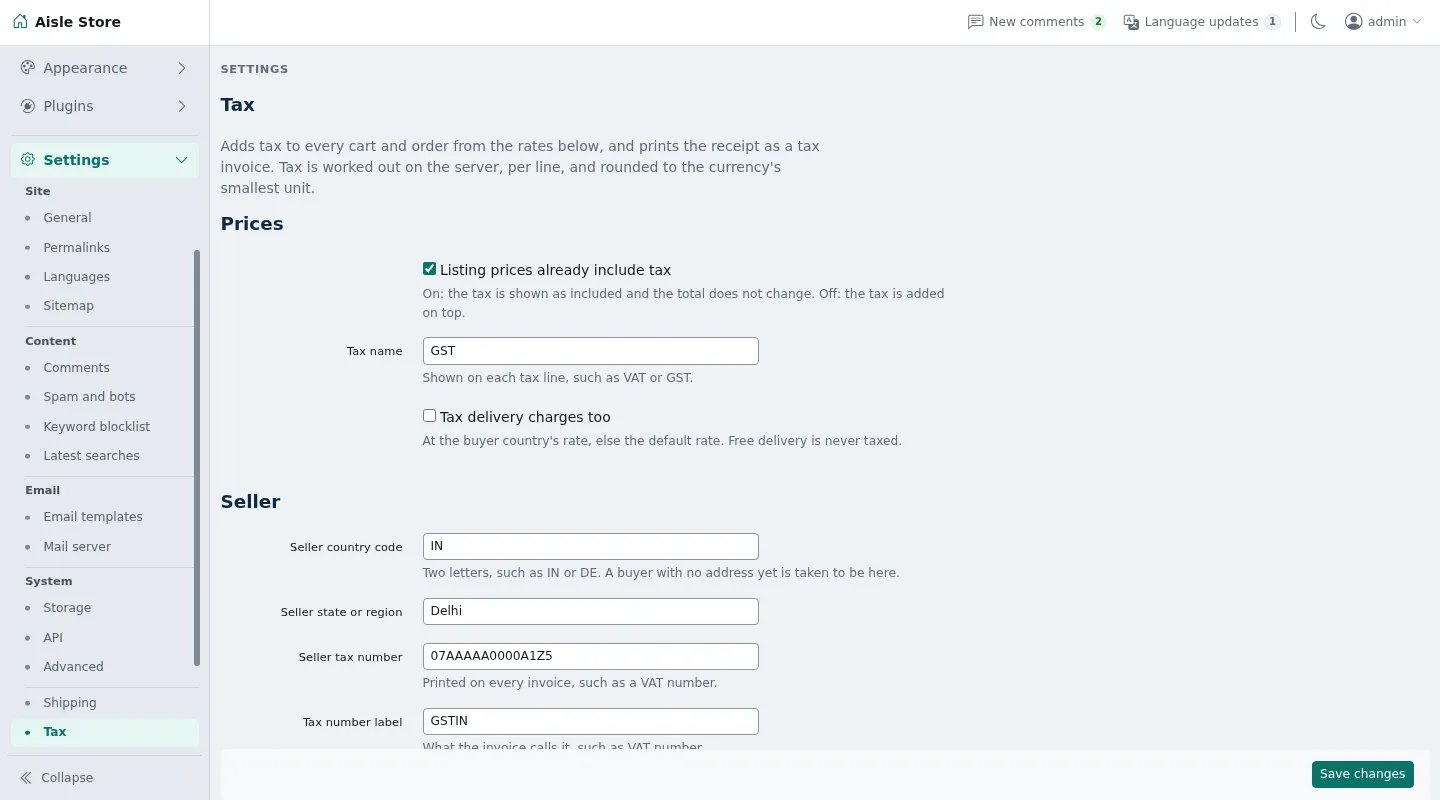Enable Tax delivery charges too checkbox

(429, 416)
